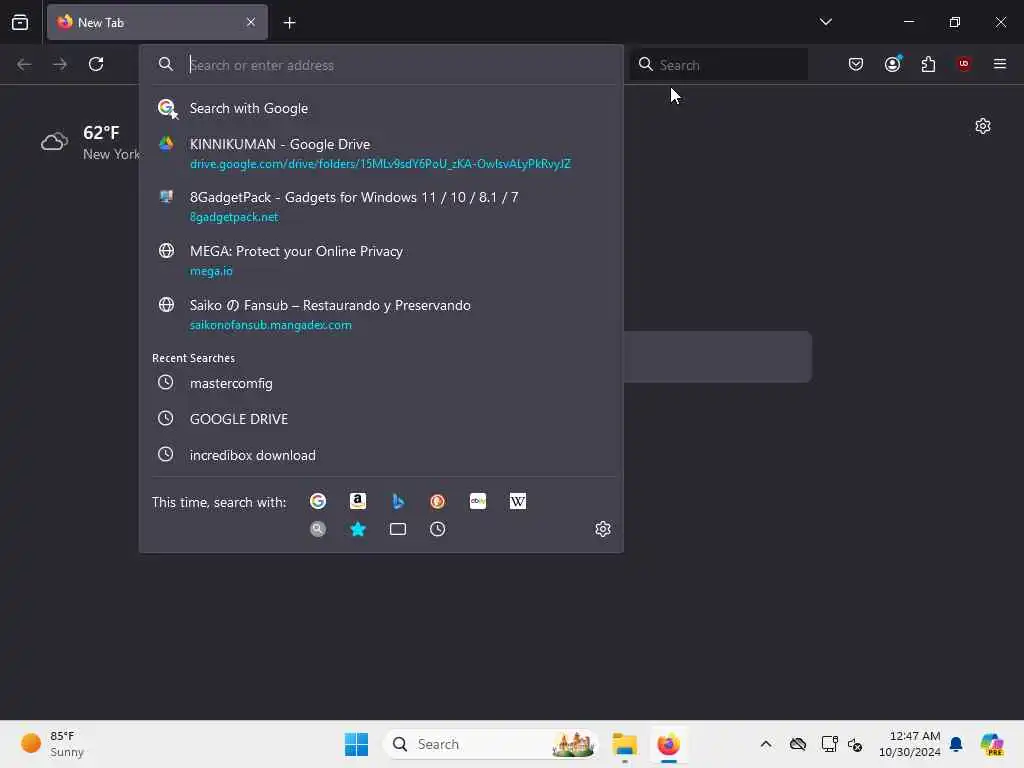This screenshot has width=1024, height=768.
Task: Open the 12:47 AM clock and date
Action: point(910,744)
